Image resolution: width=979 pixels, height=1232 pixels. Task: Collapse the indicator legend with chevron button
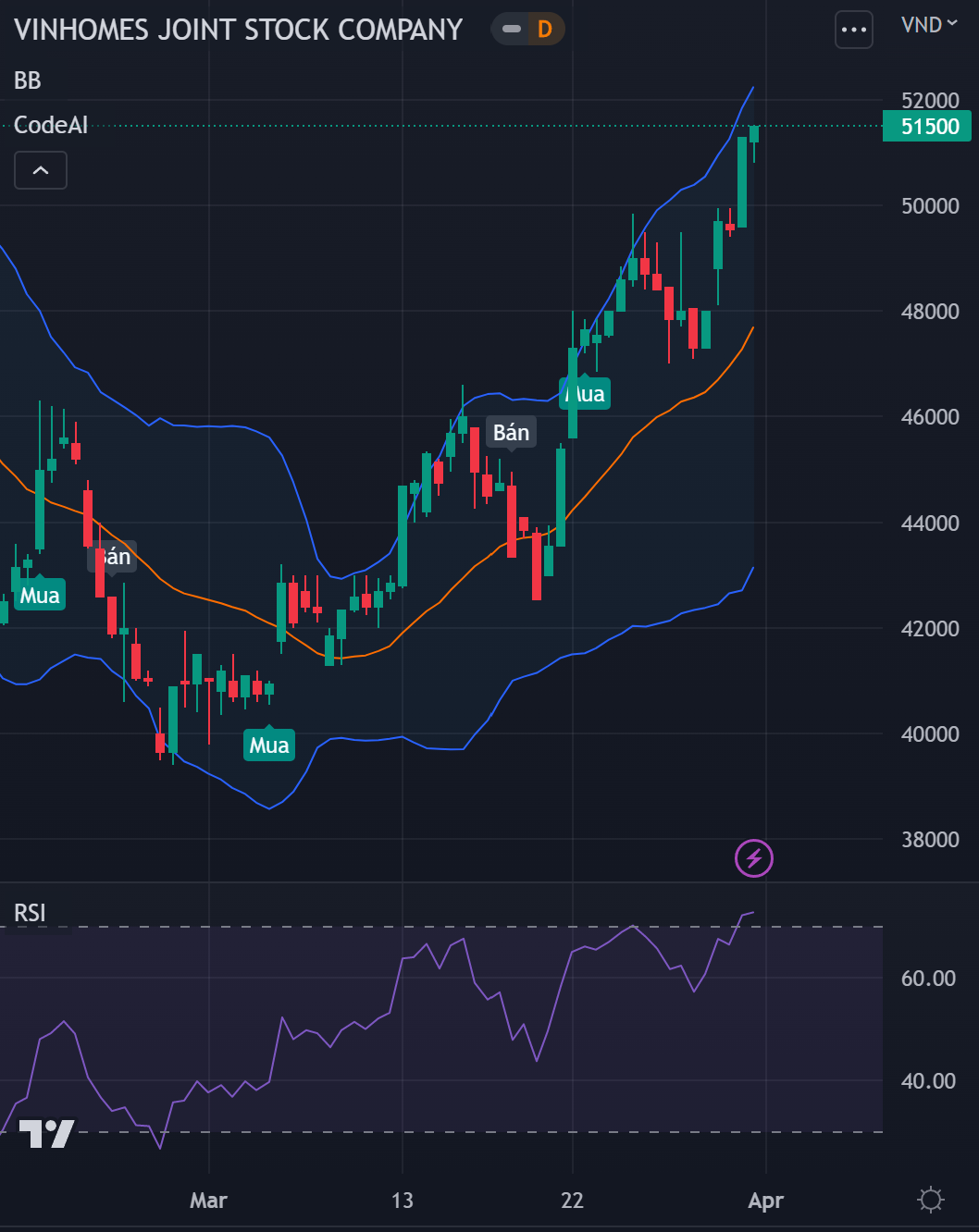click(41, 170)
